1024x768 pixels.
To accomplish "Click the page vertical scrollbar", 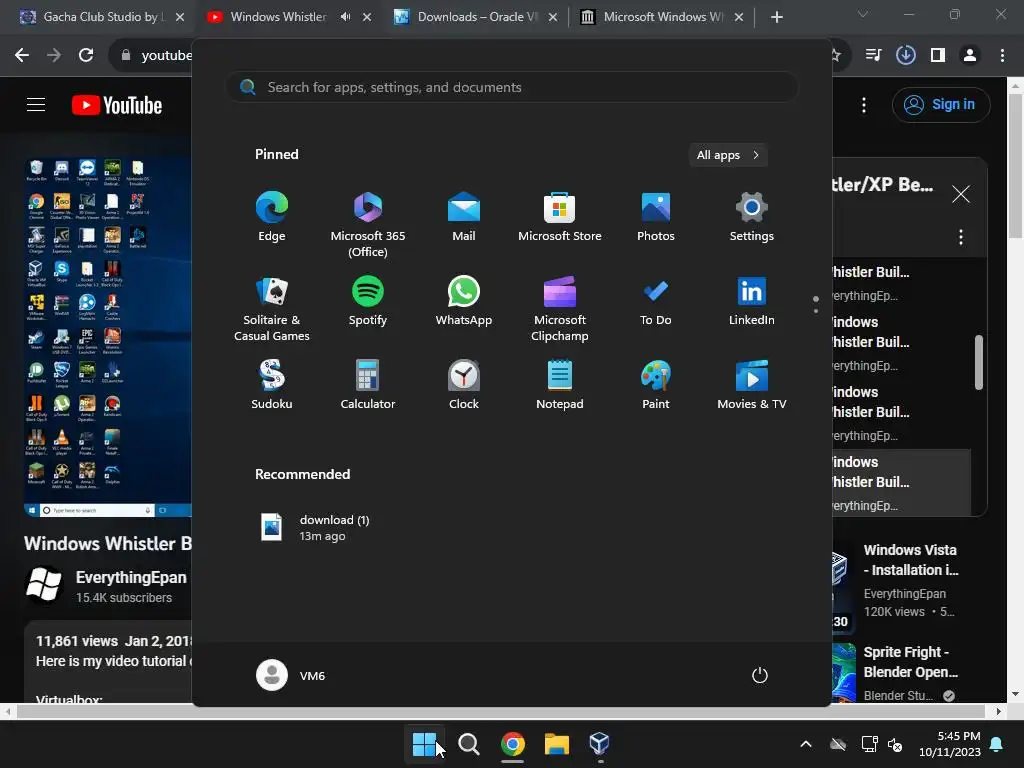I will tap(1016, 166).
